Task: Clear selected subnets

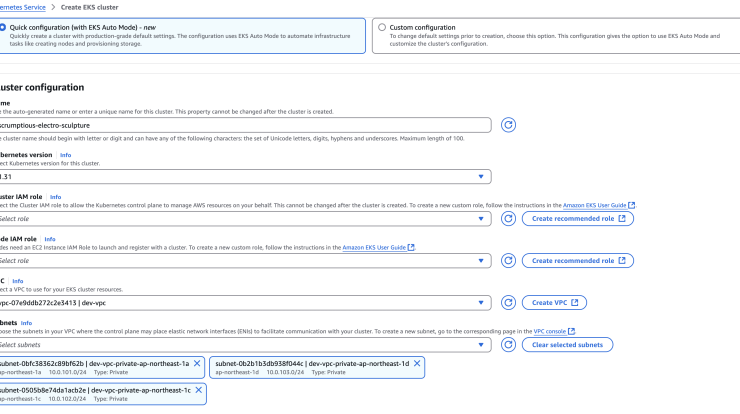Action: pos(567,345)
